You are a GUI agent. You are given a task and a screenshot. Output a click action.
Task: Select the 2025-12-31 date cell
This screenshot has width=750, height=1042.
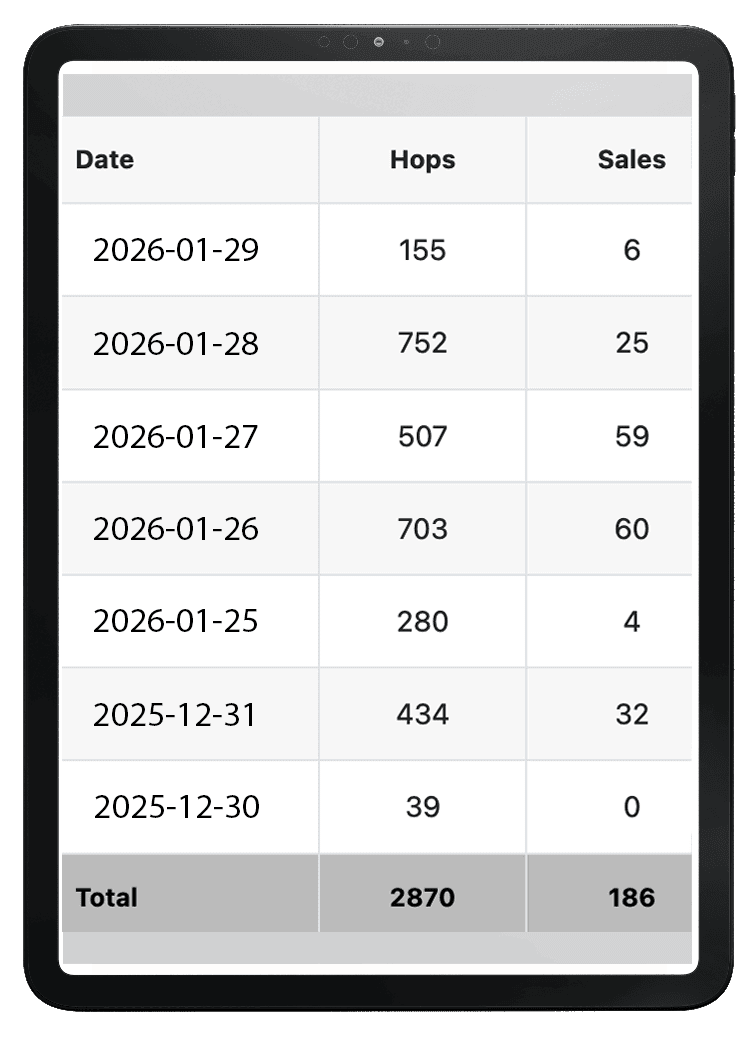[175, 715]
